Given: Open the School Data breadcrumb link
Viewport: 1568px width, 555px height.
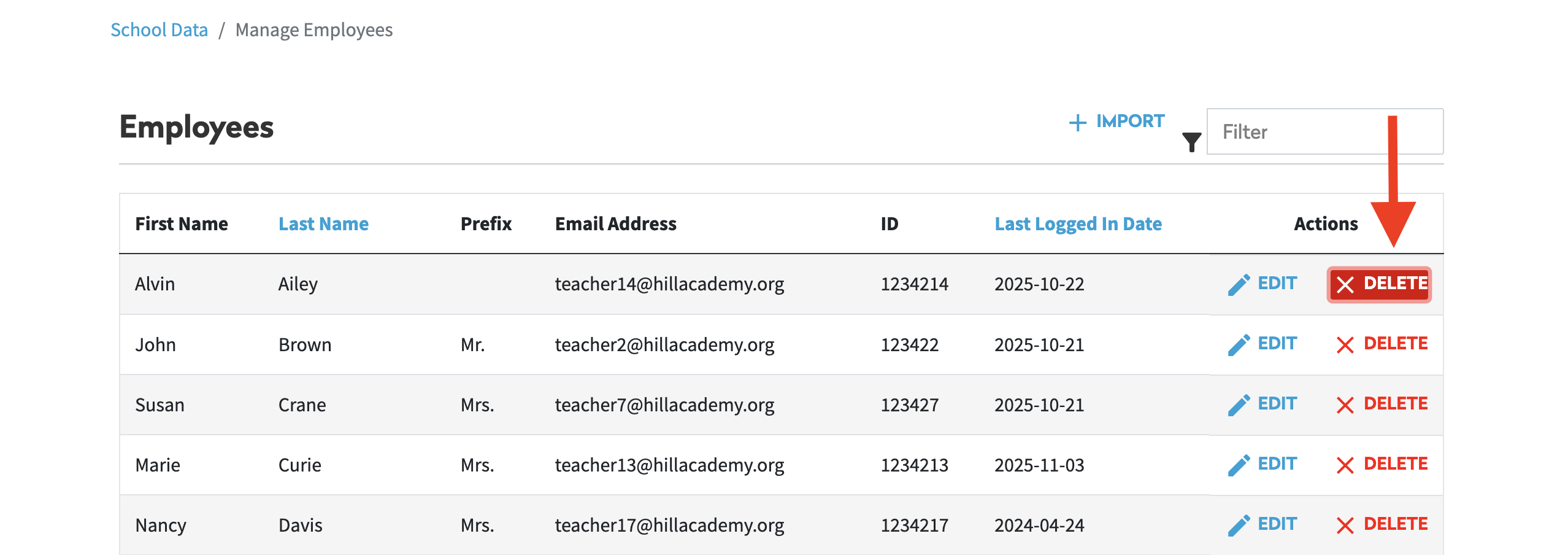Looking at the screenshot, I should [x=159, y=30].
